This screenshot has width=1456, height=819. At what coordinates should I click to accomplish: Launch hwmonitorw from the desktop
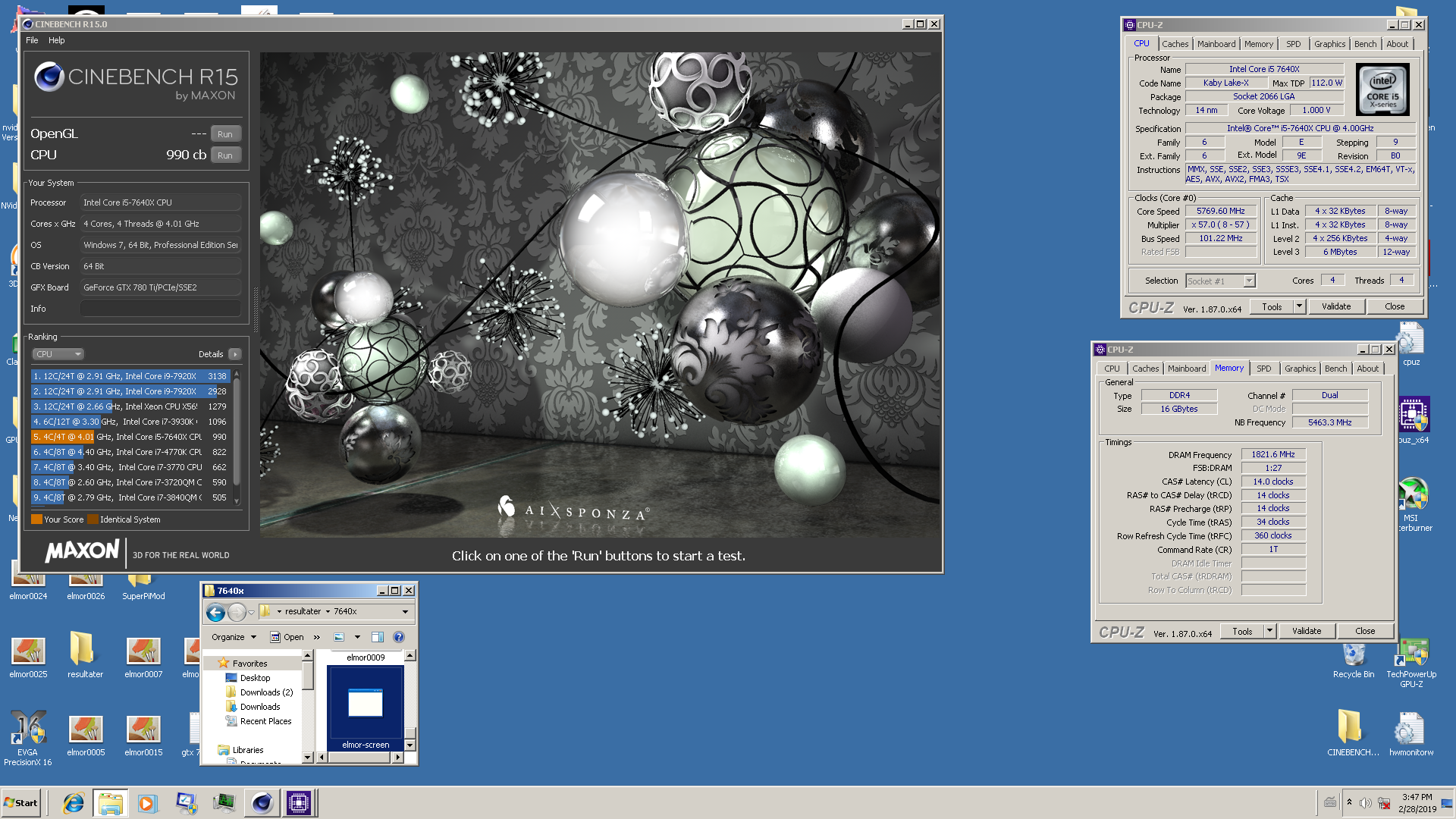(x=1411, y=734)
